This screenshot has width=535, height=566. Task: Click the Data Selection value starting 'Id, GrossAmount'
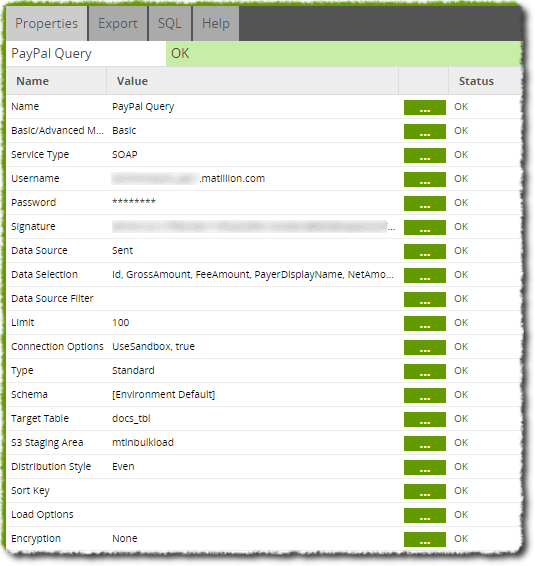(x=253, y=275)
